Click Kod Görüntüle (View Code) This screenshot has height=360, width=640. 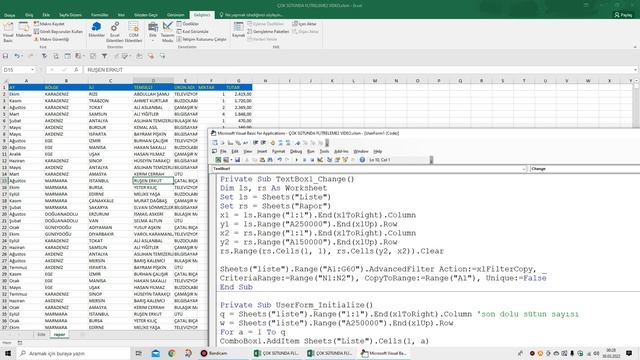tap(193, 31)
